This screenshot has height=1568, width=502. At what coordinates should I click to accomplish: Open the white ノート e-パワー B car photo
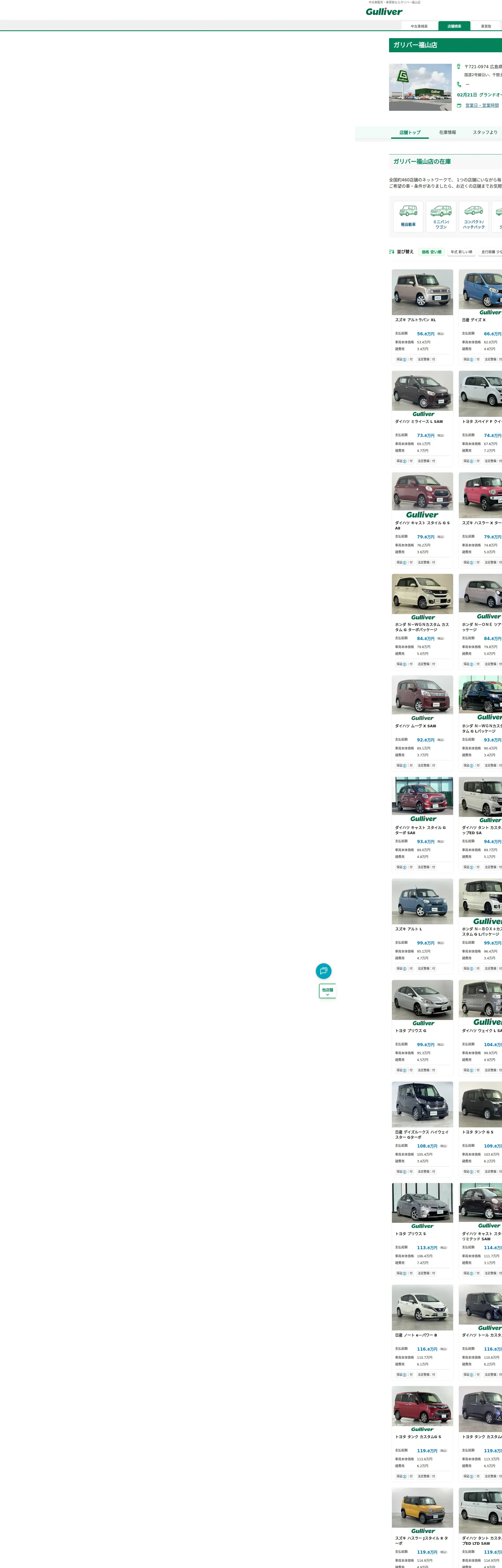coord(423,1307)
